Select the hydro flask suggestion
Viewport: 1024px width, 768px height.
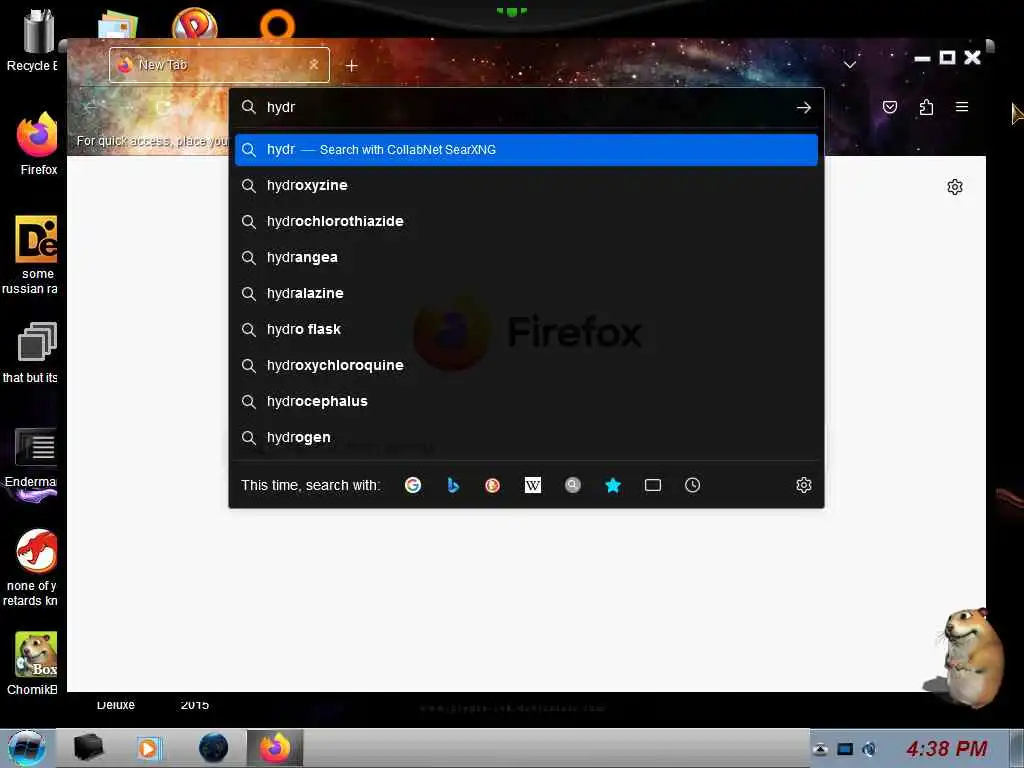pyautogui.click(x=526, y=329)
